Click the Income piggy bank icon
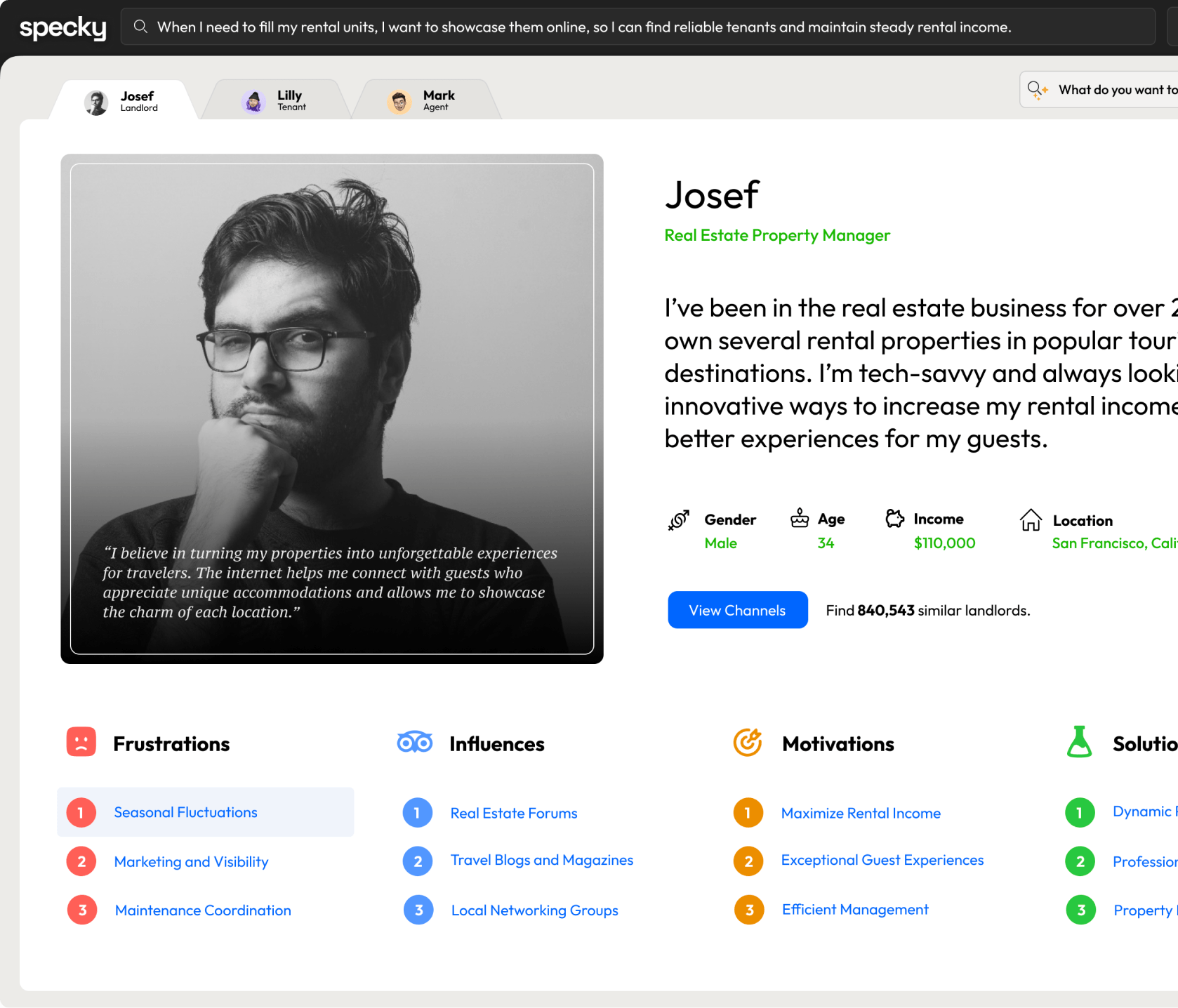Viewport: 1178px width, 1008px height. pyautogui.click(x=894, y=518)
